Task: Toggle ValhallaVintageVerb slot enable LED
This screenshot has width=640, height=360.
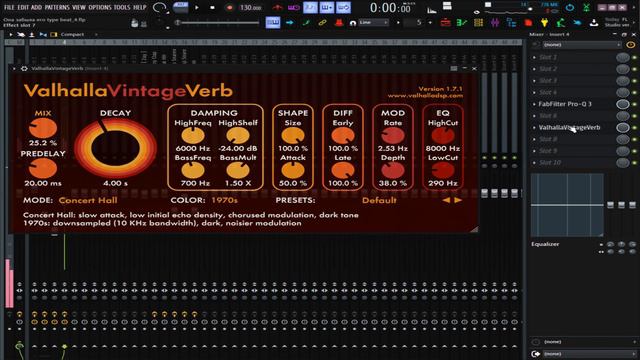Action: point(634,127)
